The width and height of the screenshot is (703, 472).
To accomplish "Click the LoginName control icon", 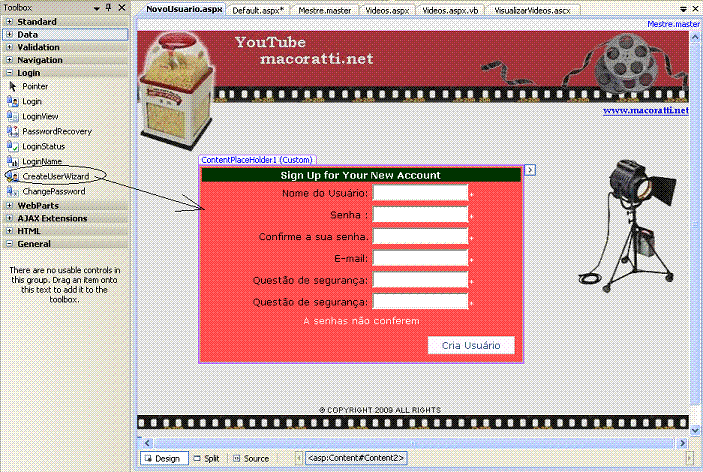I will click(13, 161).
